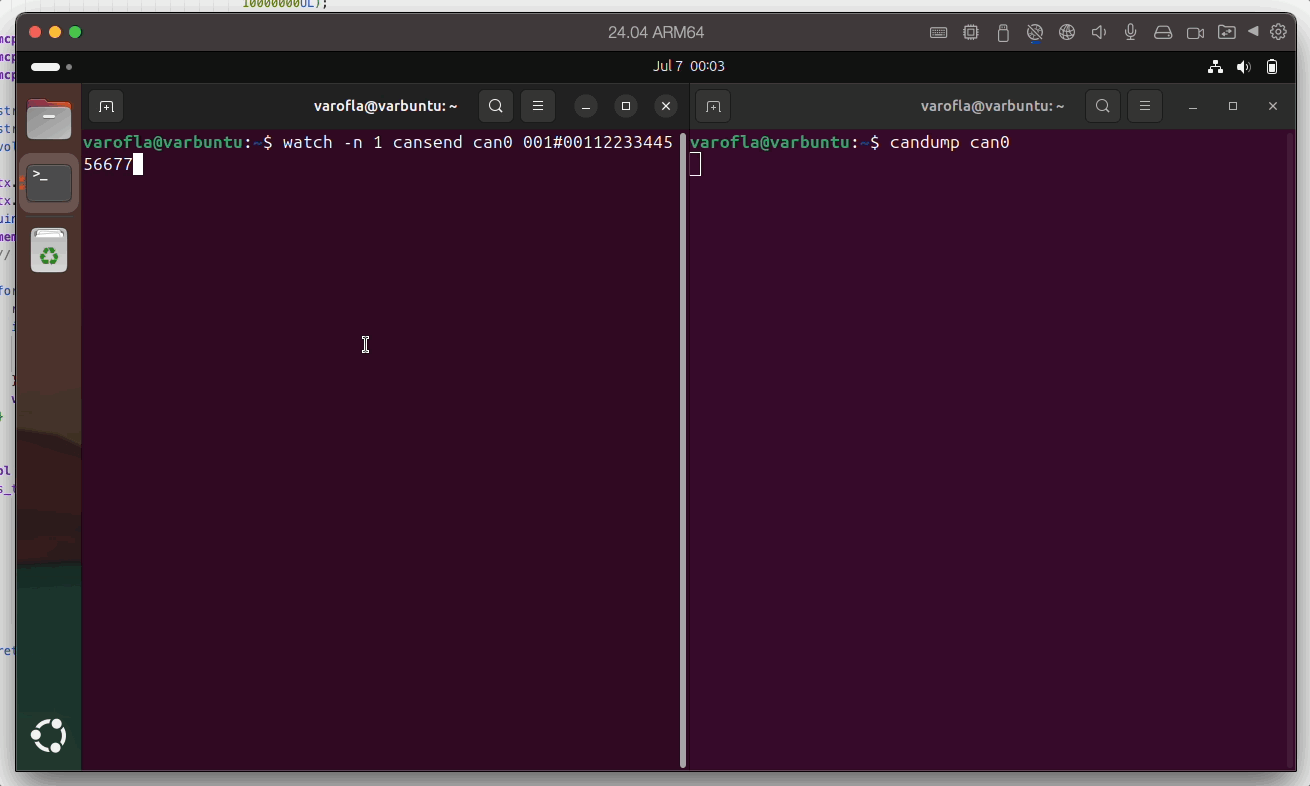Open the drive selection icon in VM toolbar
The width and height of the screenshot is (1310, 786).
point(1163,31)
